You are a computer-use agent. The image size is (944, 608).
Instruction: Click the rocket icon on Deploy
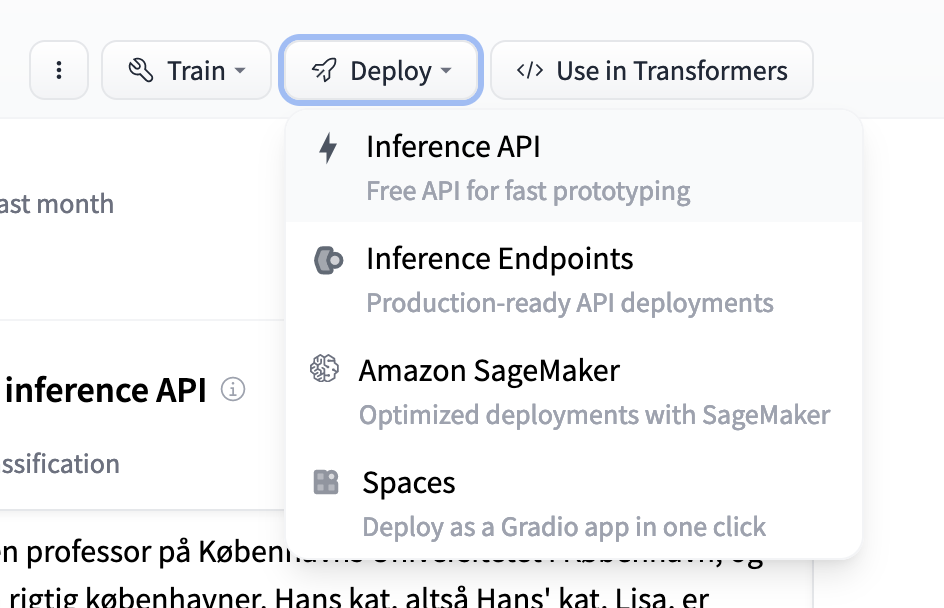click(x=323, y=71)
